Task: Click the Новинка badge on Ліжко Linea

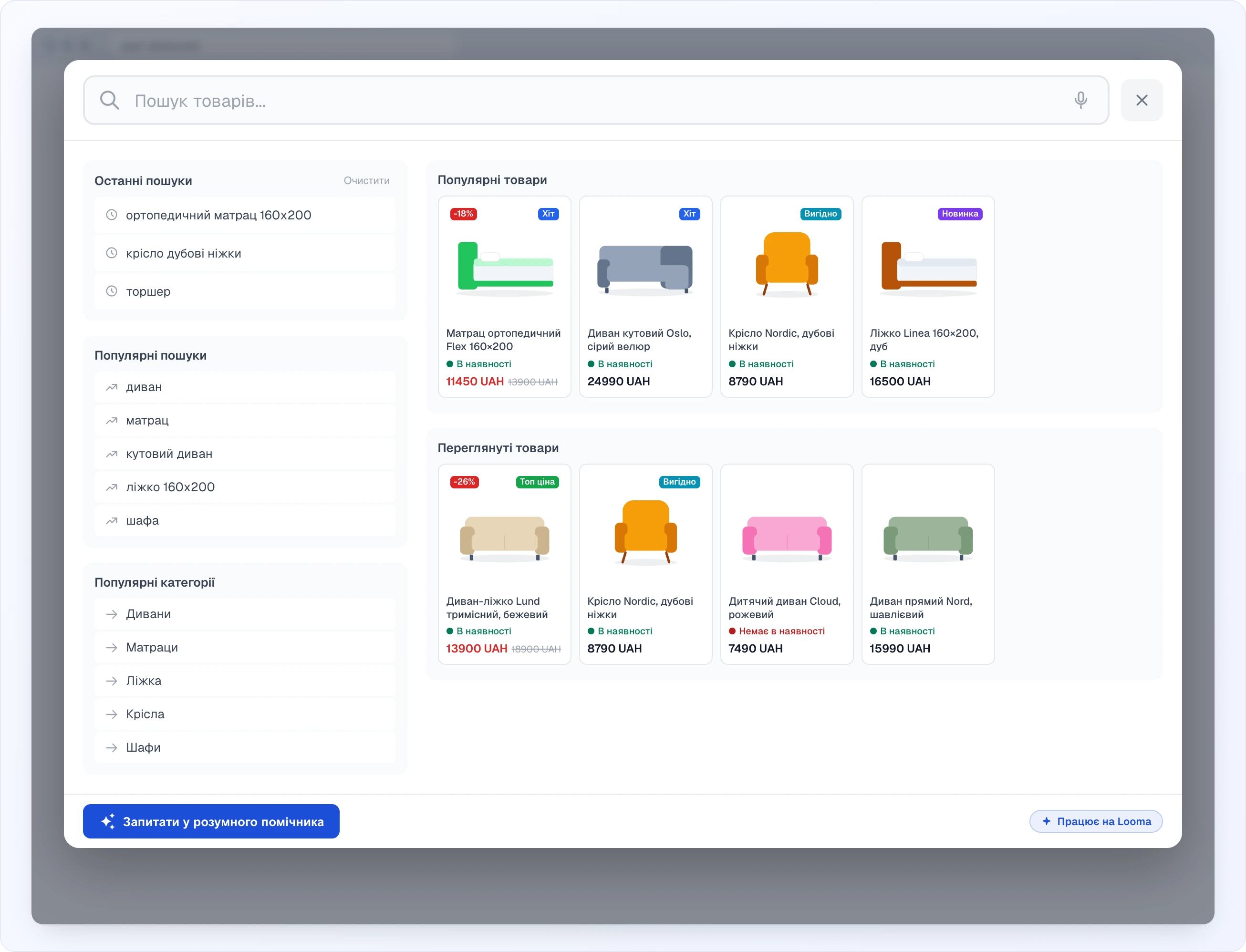Action: (x=960, y=214)
